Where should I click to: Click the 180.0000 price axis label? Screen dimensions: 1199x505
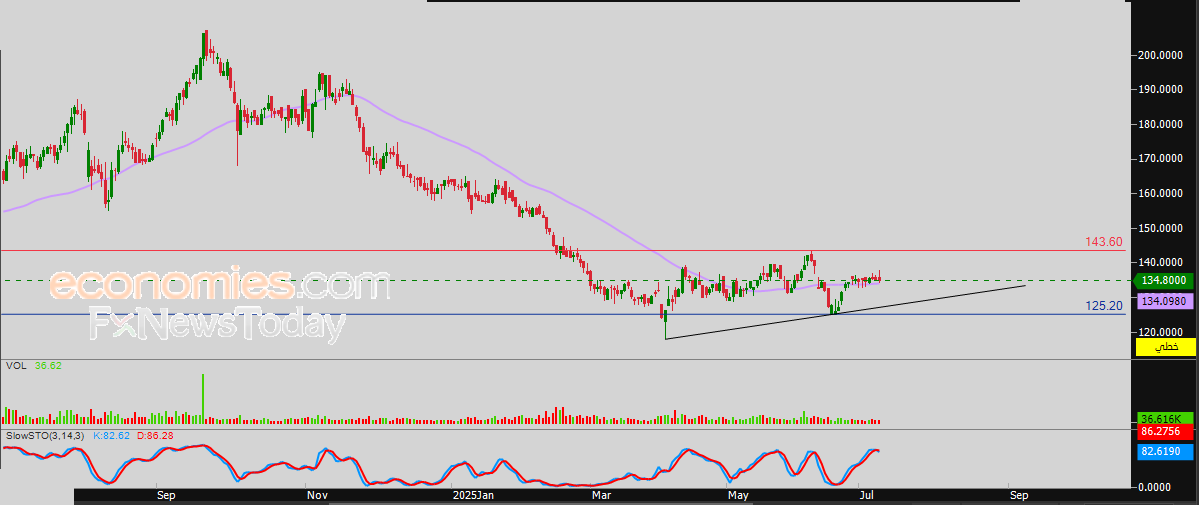(1163, 124)
